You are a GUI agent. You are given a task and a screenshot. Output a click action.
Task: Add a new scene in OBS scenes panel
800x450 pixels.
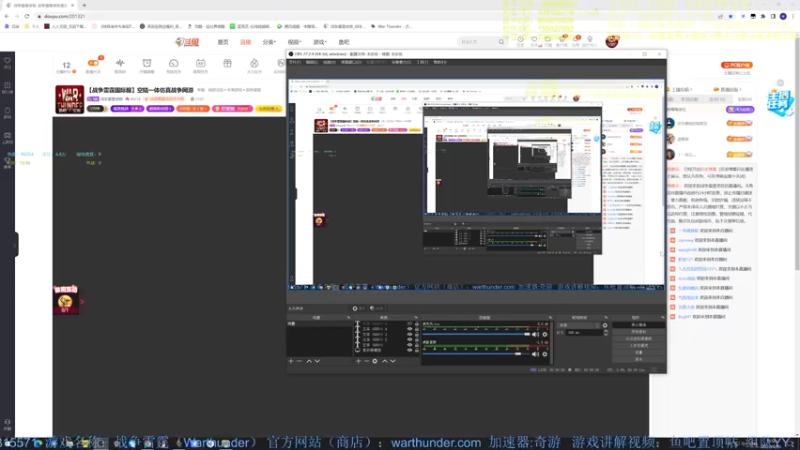[x=291, y=361]
